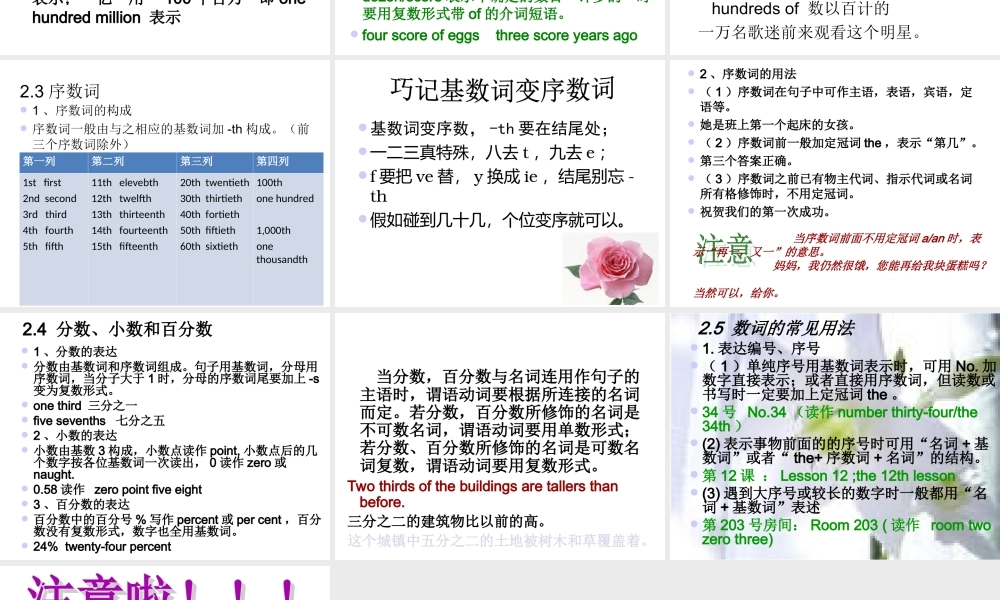
Task: Click the bullet '1. 表达编号、序号'
Action: (x=761, y=348)
